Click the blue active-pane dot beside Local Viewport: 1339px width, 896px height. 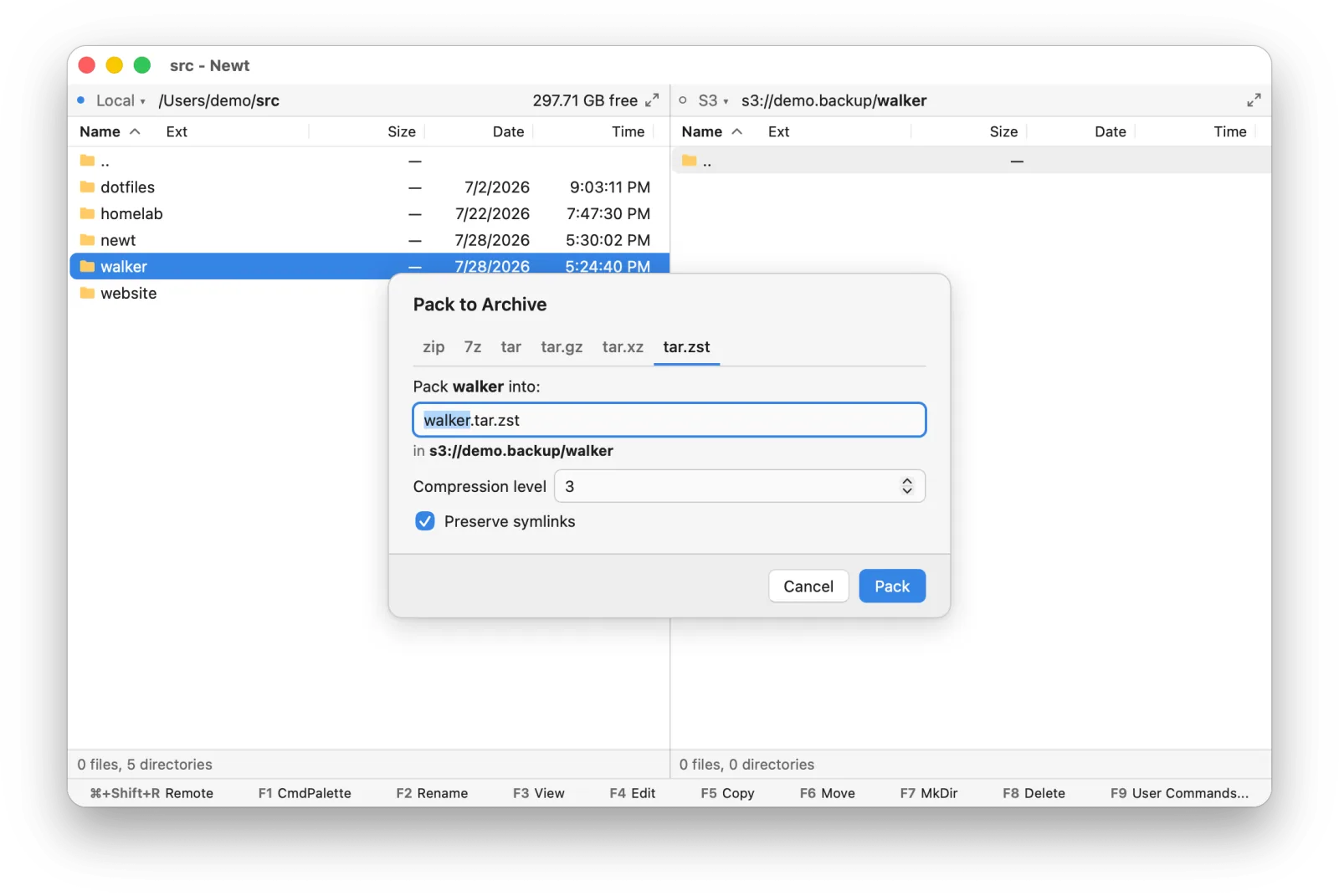tap(81, 100)
